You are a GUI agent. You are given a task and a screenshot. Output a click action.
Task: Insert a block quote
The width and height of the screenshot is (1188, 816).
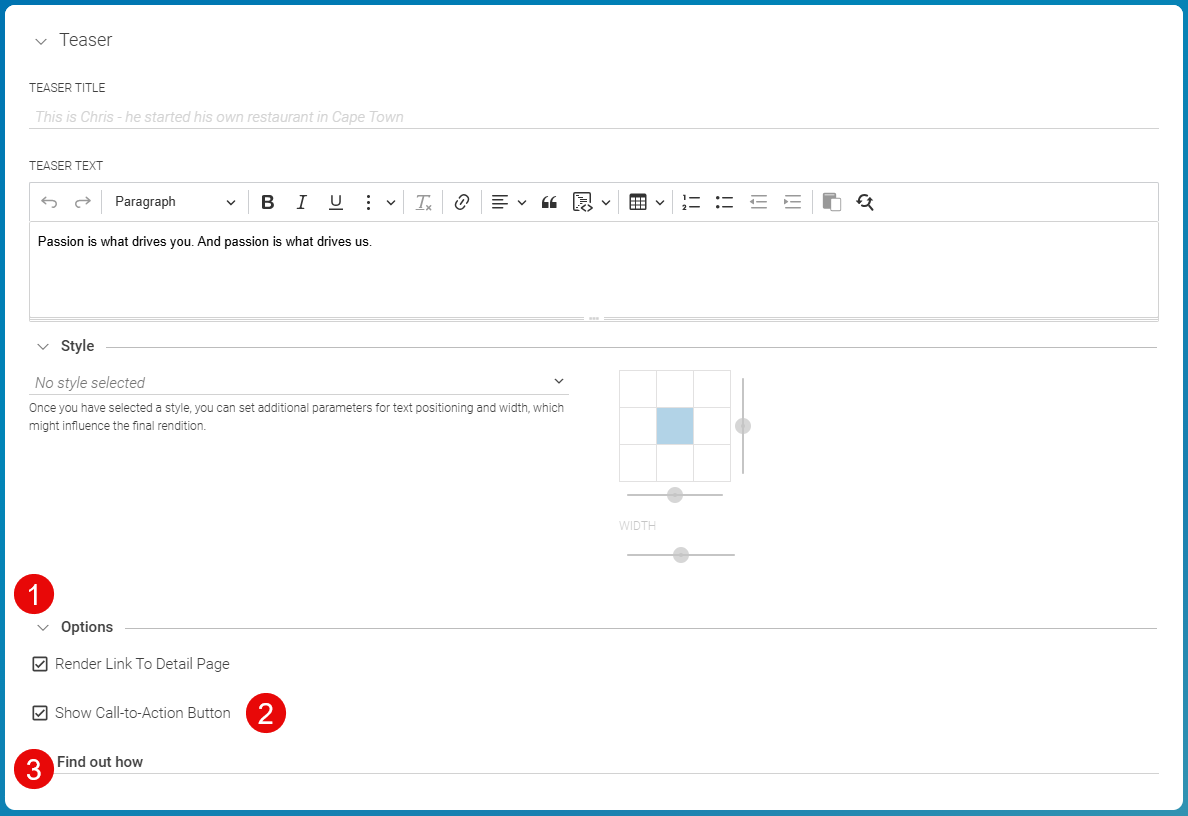coord(548,201)
